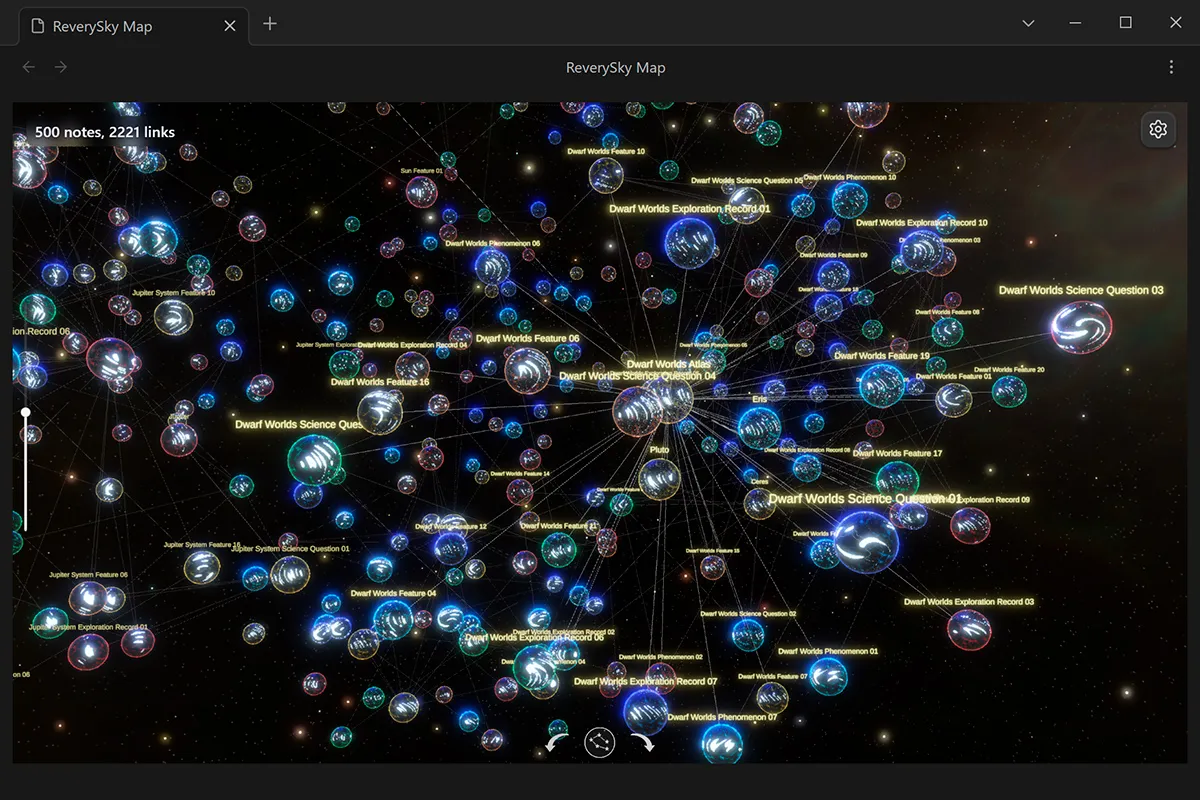
Task: Select the Ceres node label
Action: pos(760,481)
